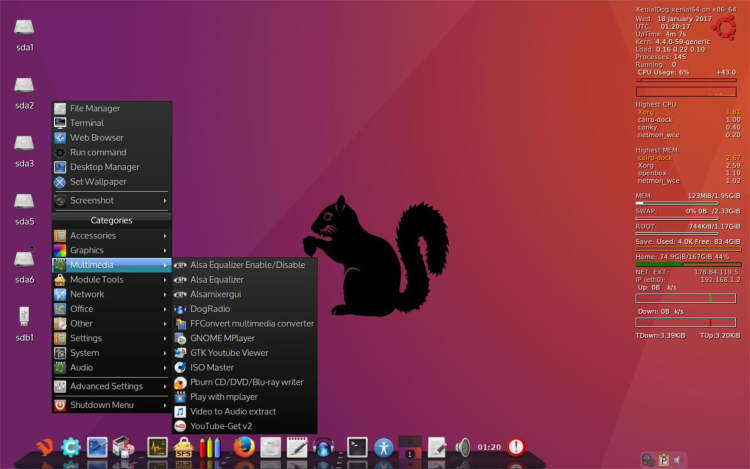Click the terminal icon in the dock
This screenshot has height=469, width=750.
point(357,447)
